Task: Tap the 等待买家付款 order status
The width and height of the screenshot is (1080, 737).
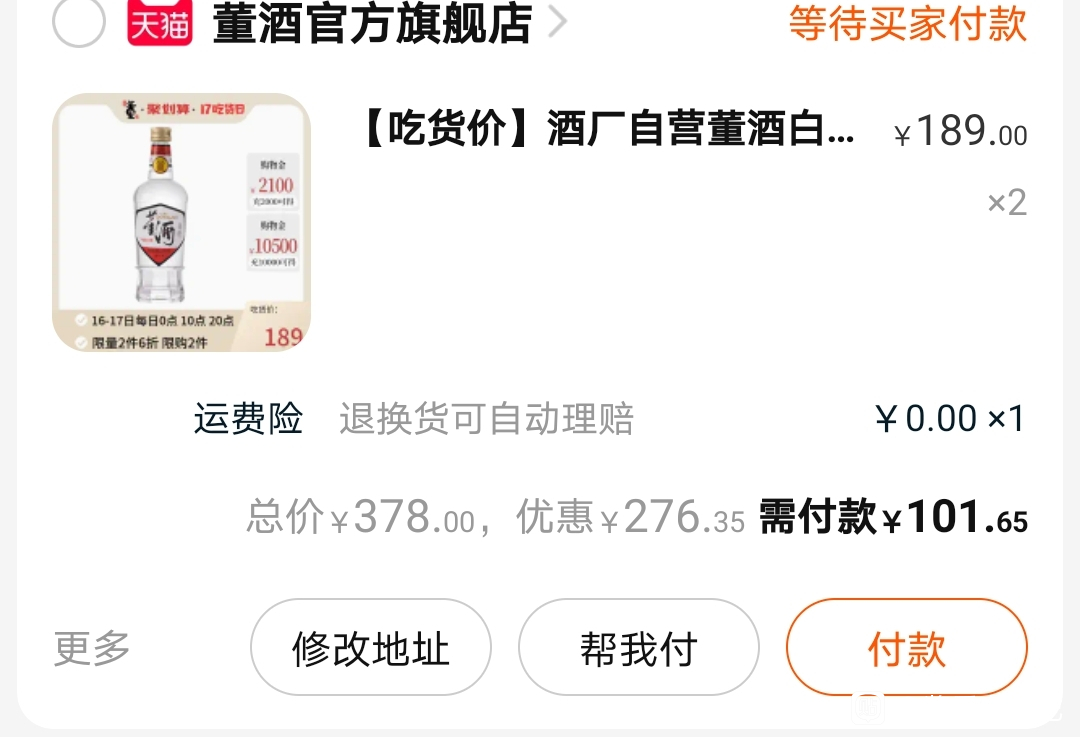Action: 908,23
